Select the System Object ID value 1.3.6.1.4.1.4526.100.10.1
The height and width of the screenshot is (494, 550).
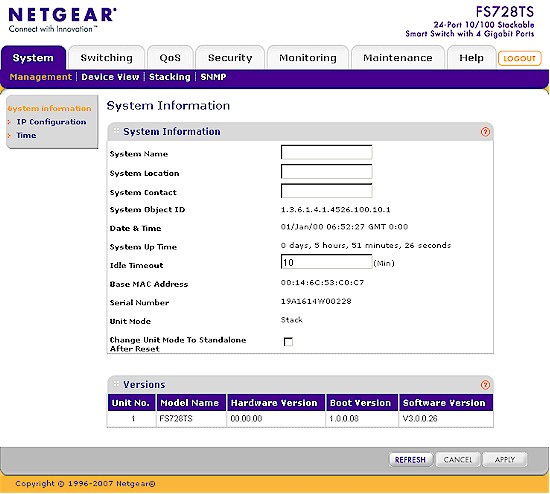coord(336,209)
